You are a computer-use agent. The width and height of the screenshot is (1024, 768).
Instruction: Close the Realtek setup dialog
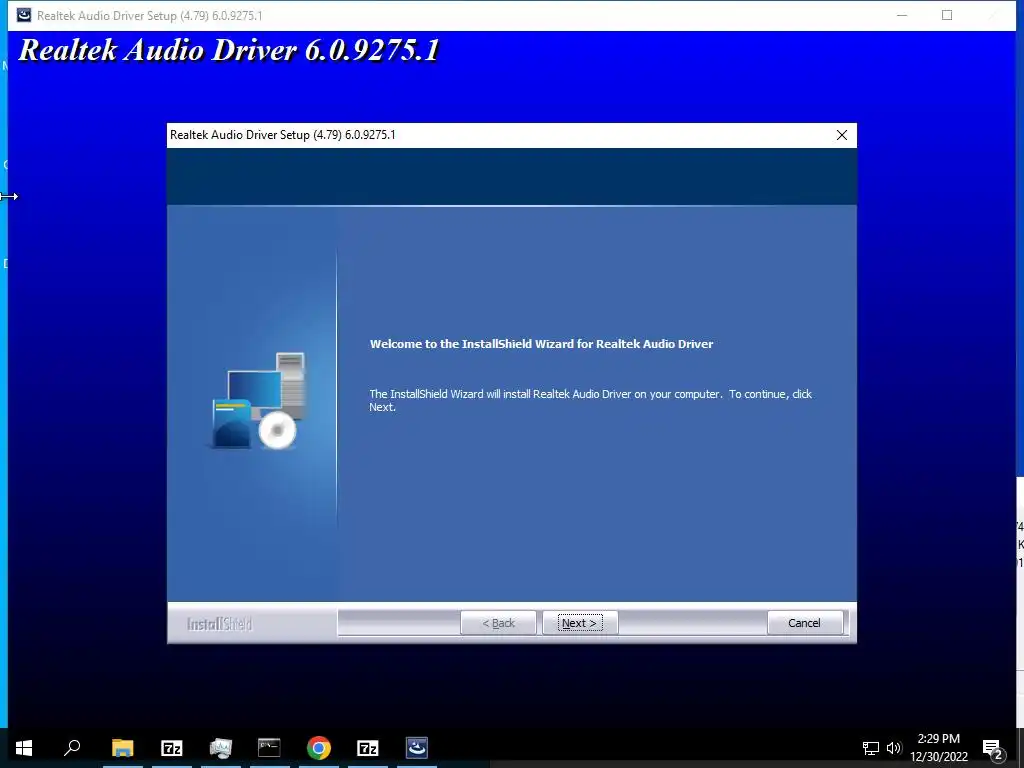(x=842, y=135)
